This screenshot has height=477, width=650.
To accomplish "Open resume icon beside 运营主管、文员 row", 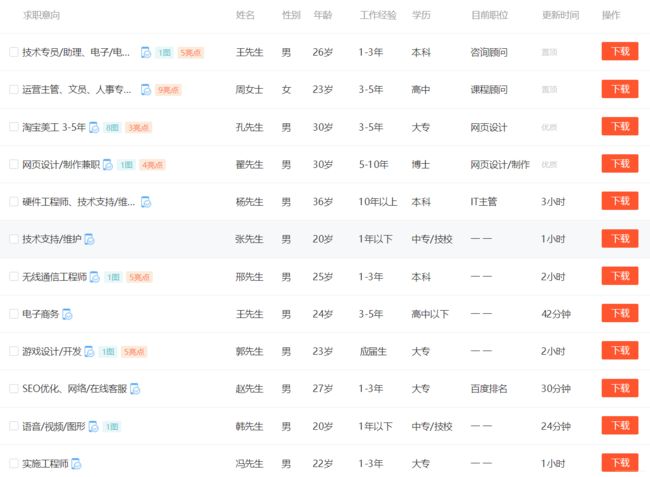I will click(x=146, y=90).
